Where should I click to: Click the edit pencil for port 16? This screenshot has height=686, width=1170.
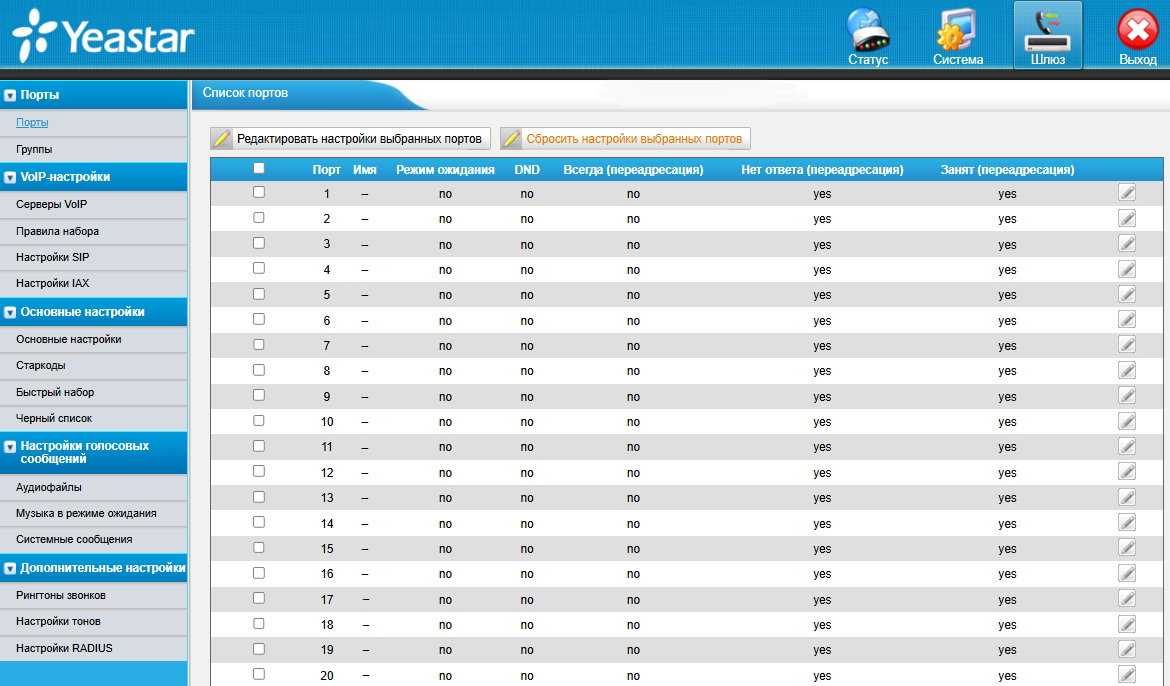tap(1127, 573)
